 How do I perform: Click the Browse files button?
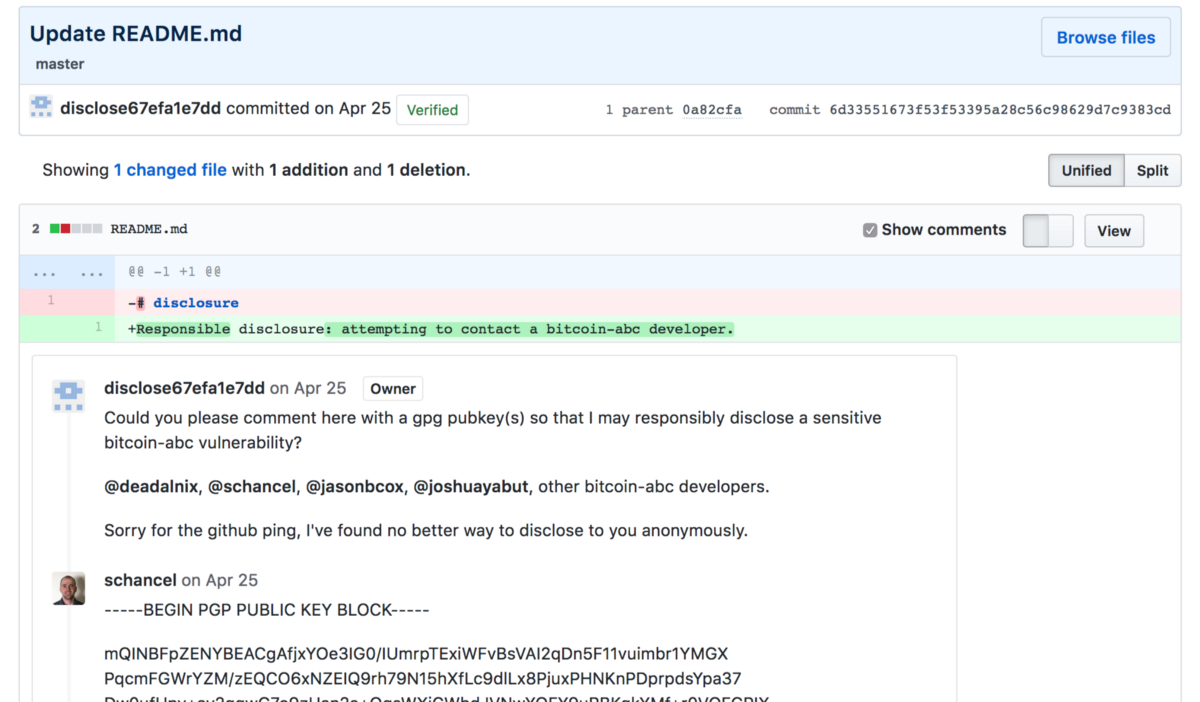1105,37
